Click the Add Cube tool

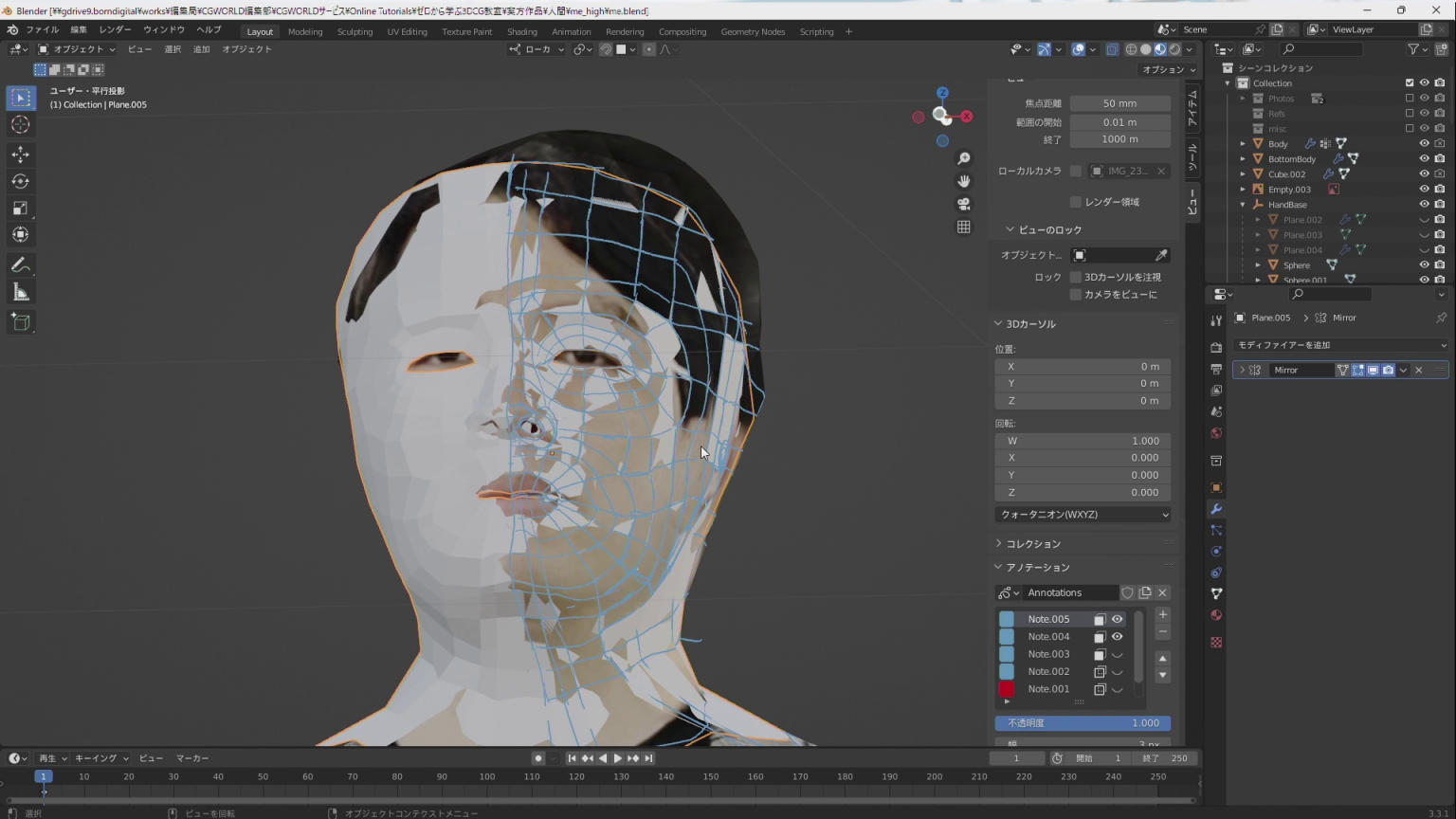20,322
